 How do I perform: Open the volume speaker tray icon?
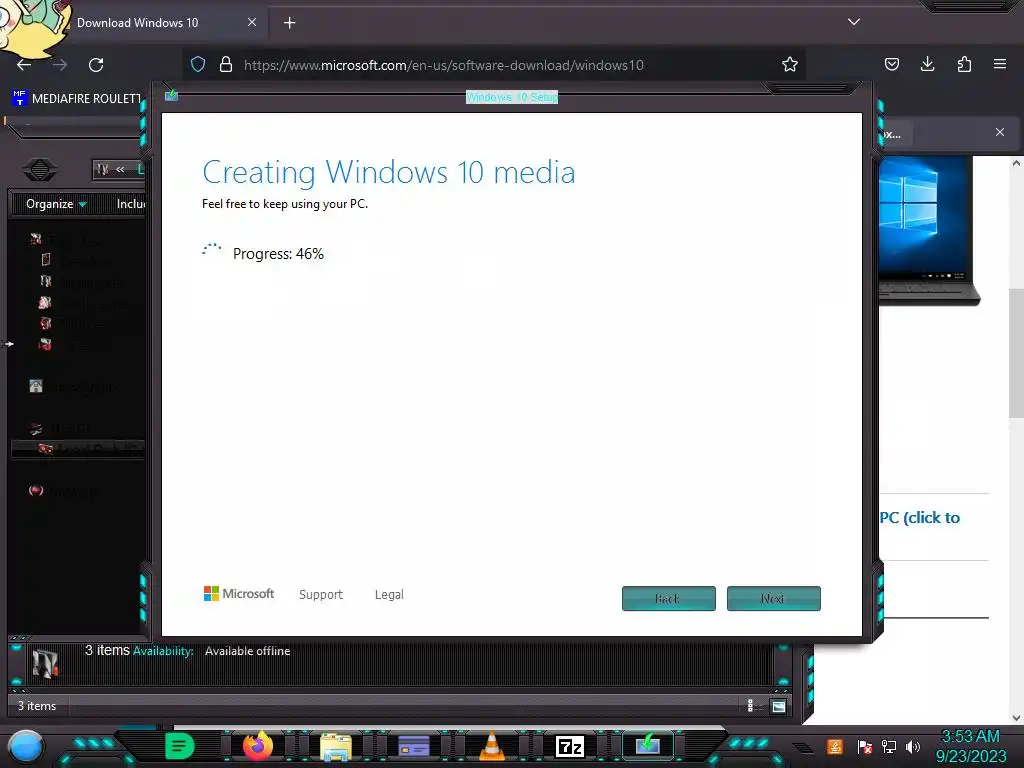[x=912, y=746]
